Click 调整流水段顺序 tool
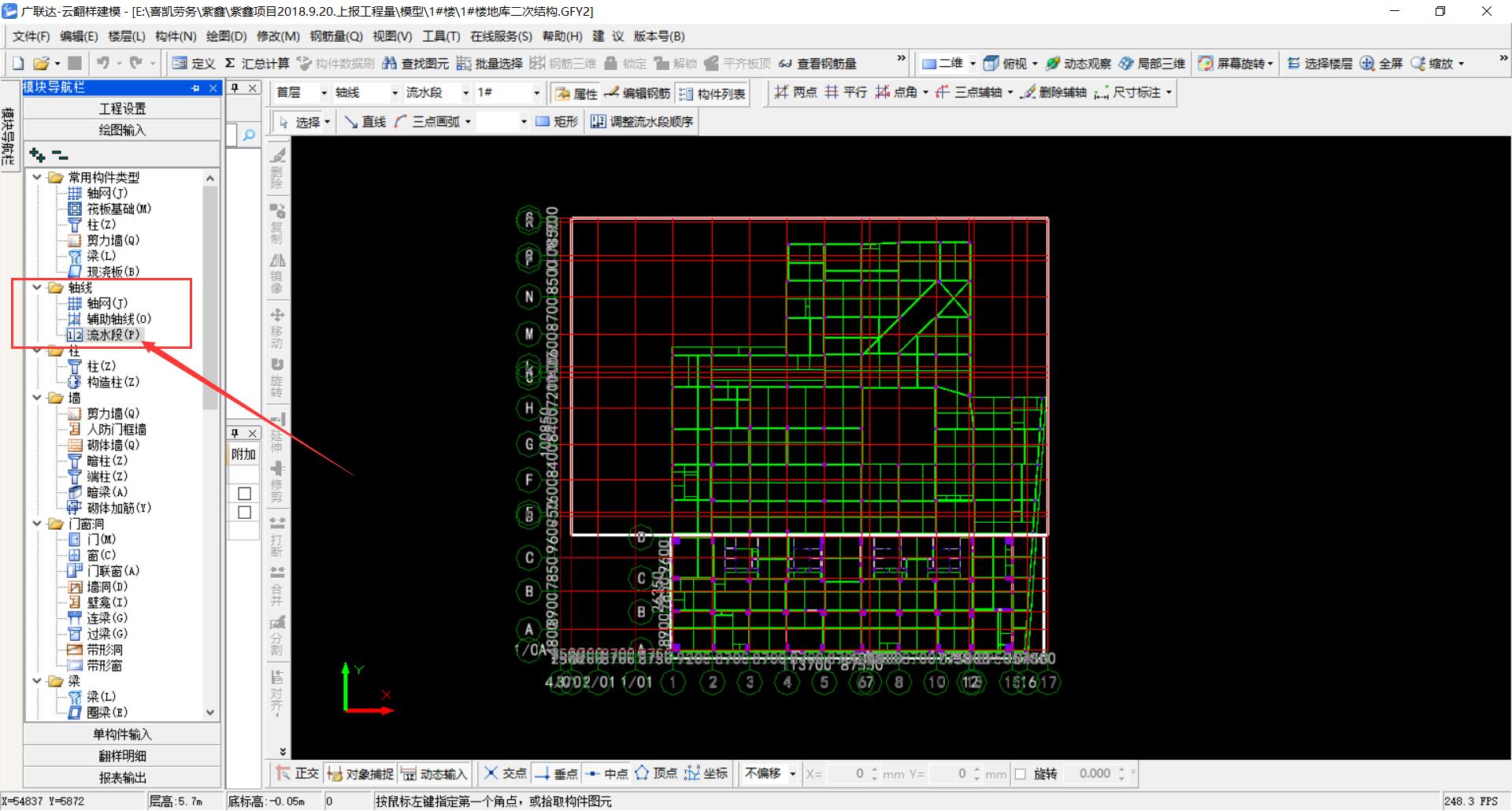This screenshot has height=811, width=1512. 643,121
